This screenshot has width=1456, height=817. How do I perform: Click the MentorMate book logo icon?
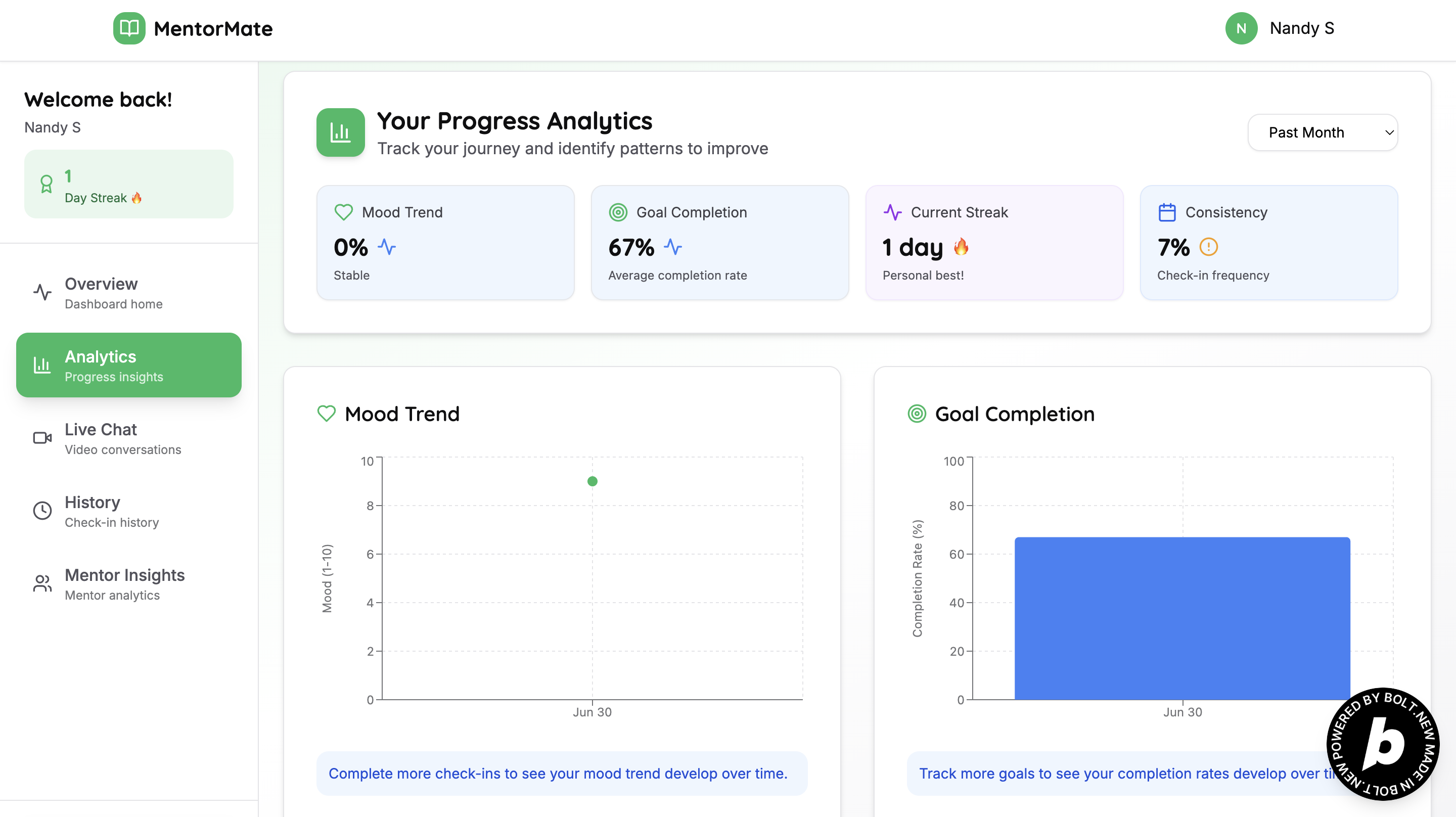pos(129,28)
